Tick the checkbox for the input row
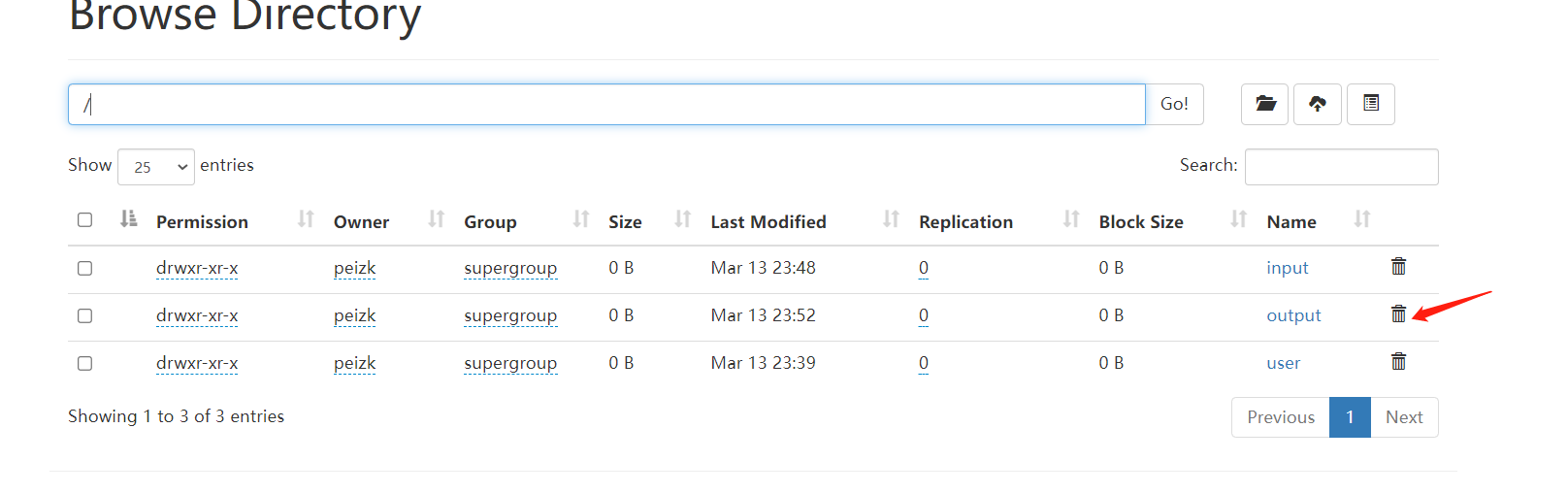The image size is (1568, 494). 85,269
